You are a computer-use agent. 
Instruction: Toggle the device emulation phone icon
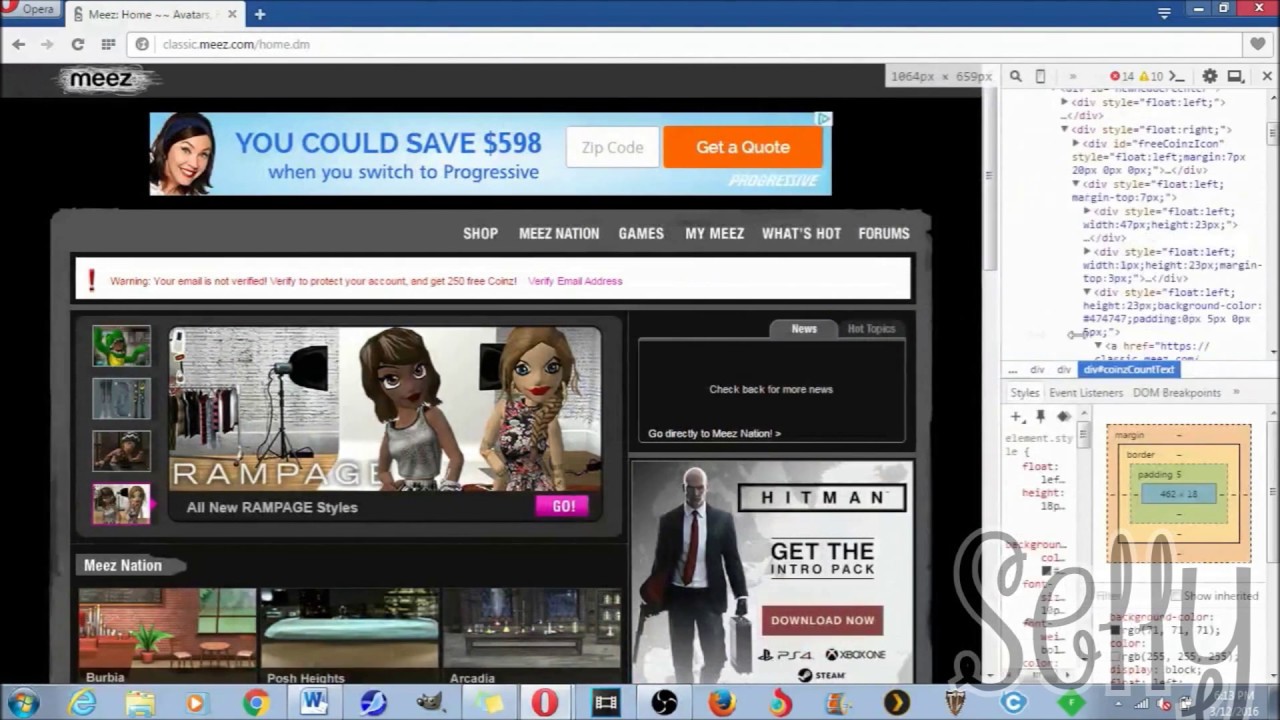point(1040,76)
